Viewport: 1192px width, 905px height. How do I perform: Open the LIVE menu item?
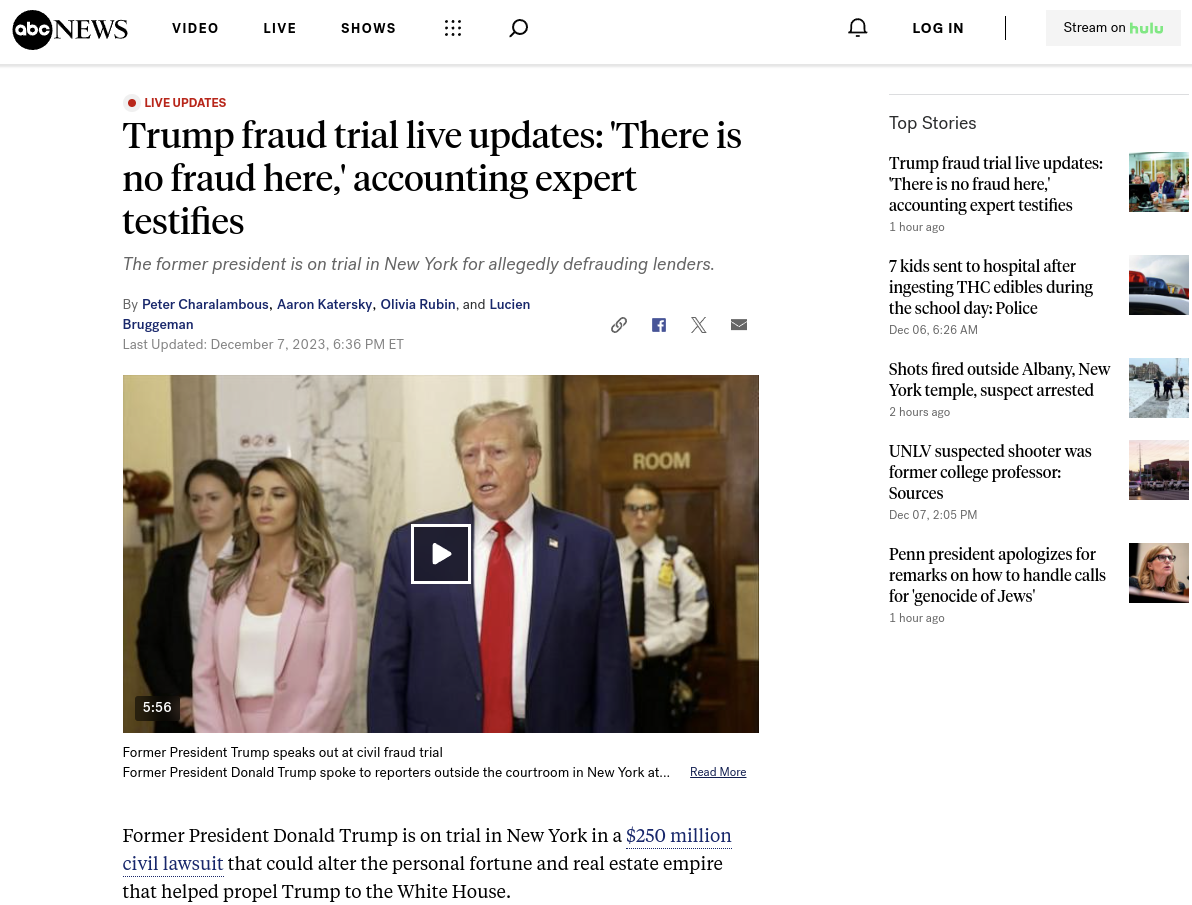(280, 28)
